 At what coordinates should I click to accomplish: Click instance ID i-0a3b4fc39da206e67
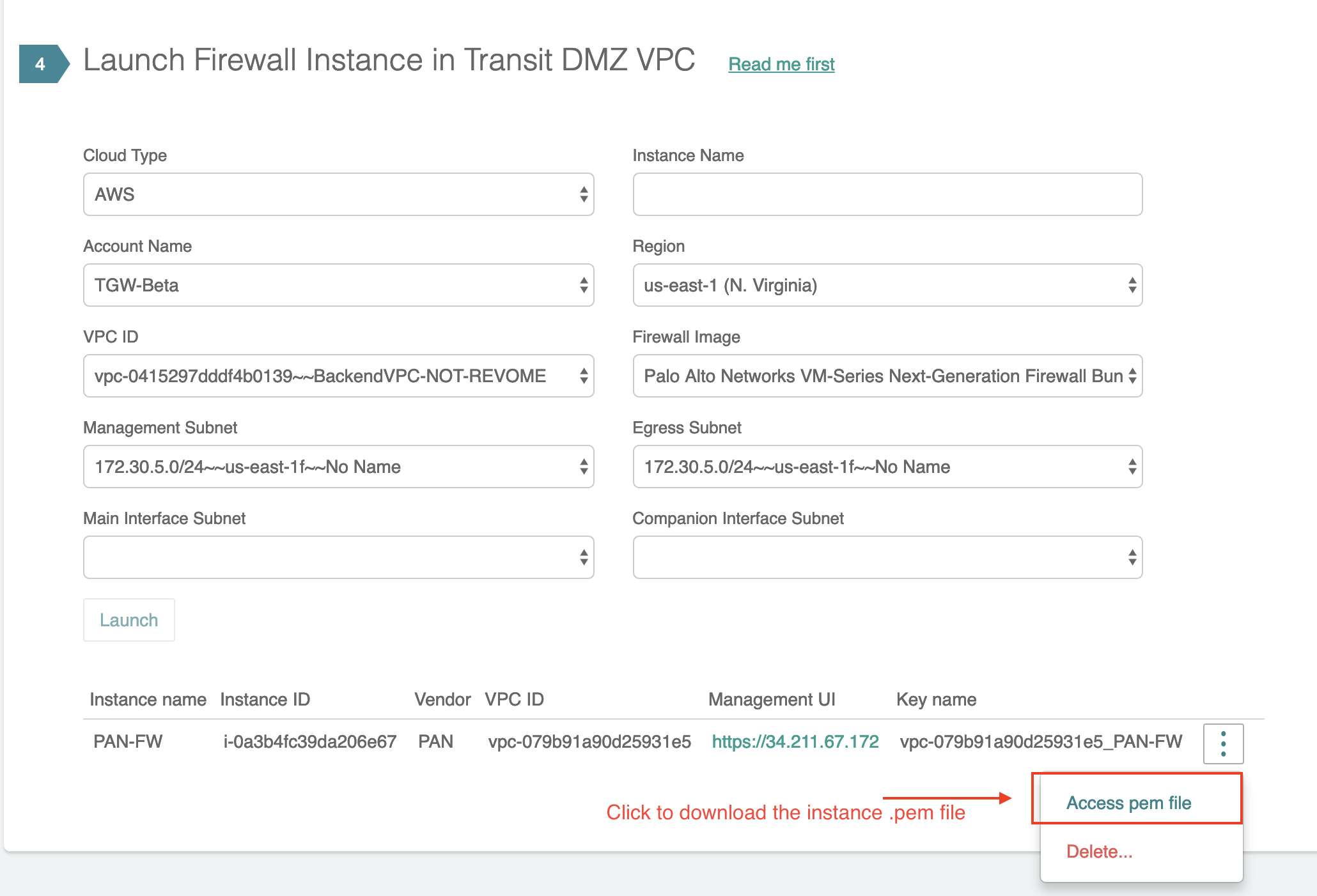(x=309, y=741)
